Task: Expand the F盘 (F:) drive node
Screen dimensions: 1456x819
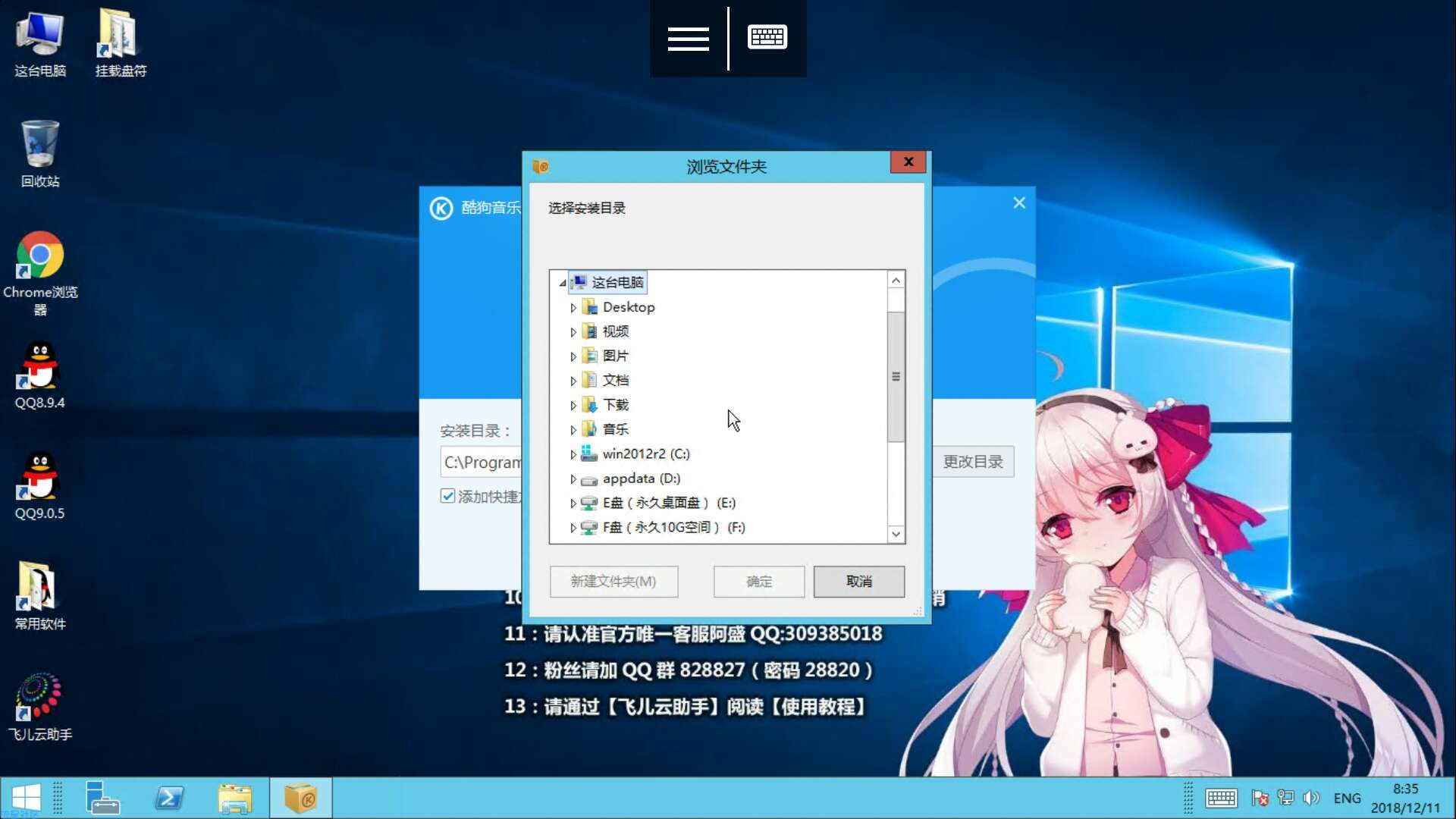Action: coord(573,528)
